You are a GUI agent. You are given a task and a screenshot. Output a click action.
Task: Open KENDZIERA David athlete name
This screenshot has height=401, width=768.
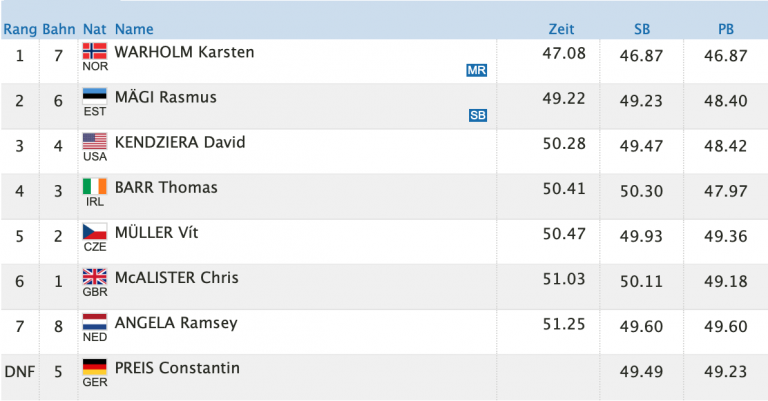tap(180, 142)
